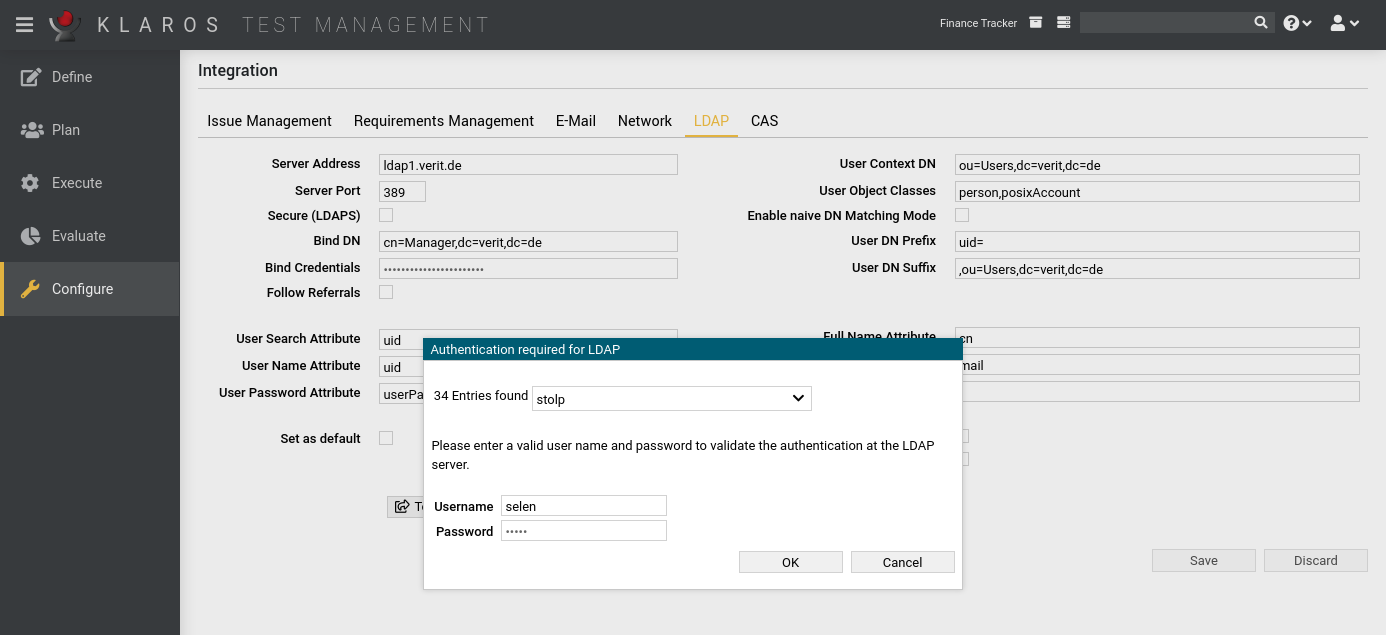Open the Plan section in sidebar

click(x=66, y=130)
